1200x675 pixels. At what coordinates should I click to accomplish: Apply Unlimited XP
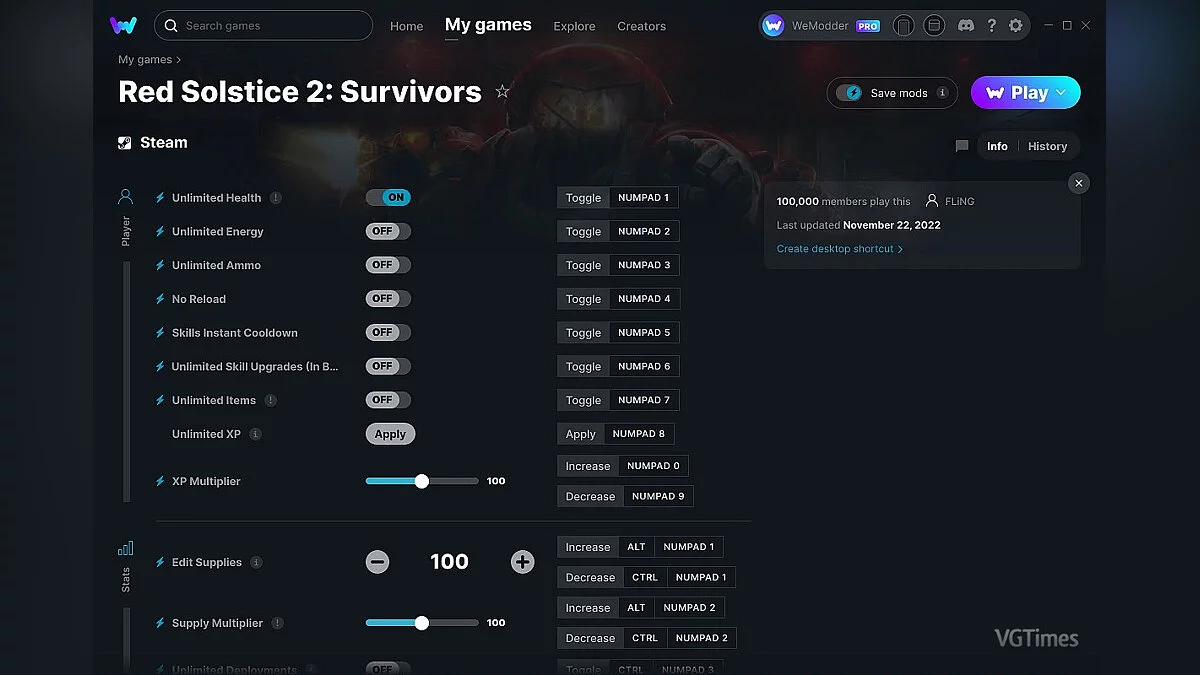390,434
